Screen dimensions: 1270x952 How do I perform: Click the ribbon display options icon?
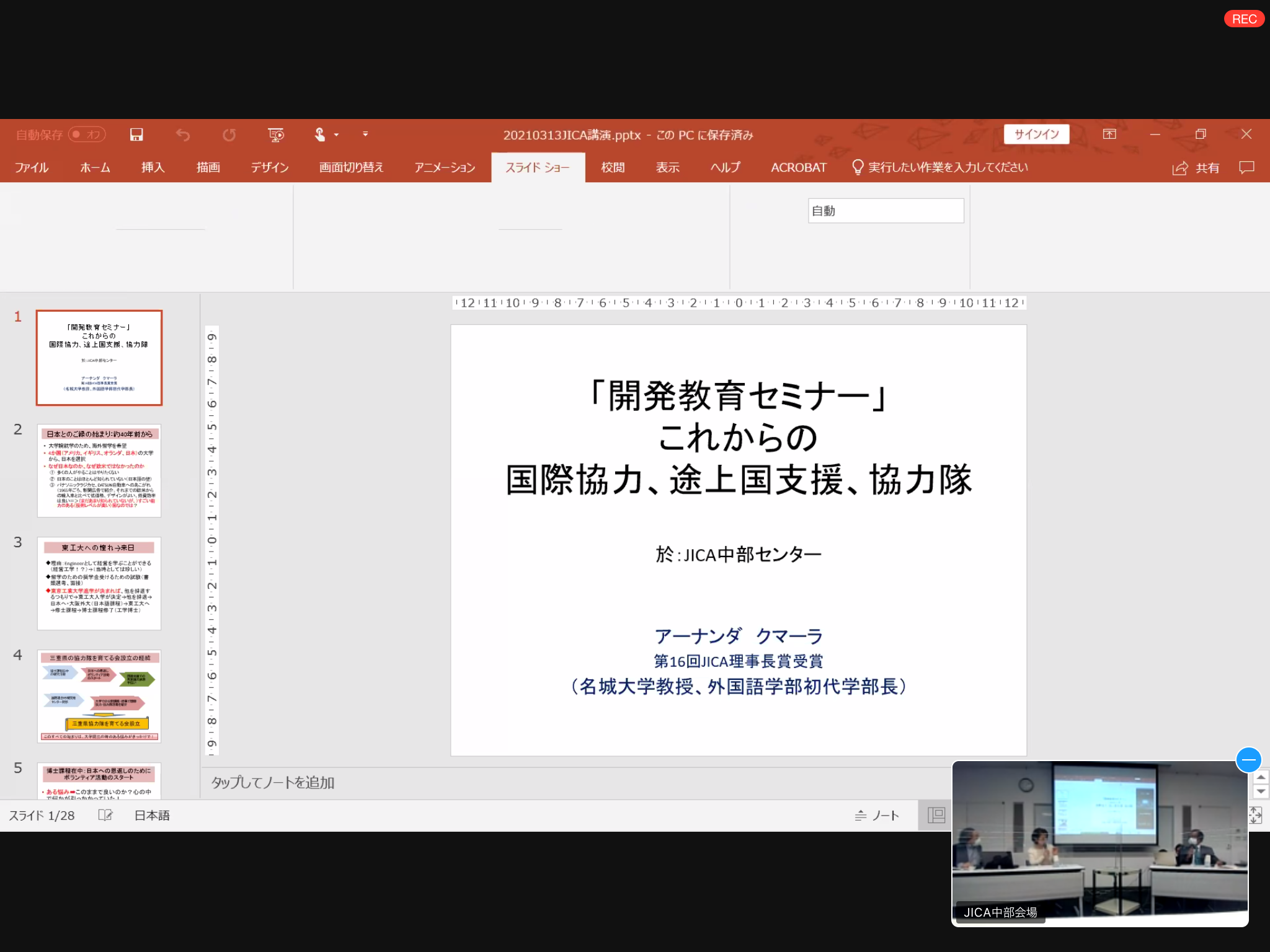tap(1109, 134)
